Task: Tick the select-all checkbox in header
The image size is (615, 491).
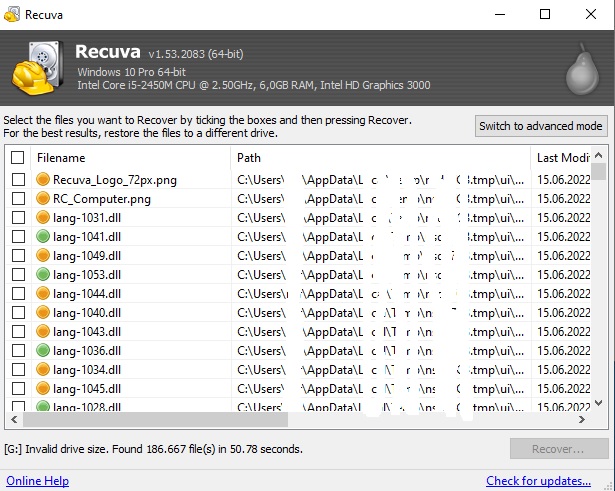Action: tap(18, 158)
